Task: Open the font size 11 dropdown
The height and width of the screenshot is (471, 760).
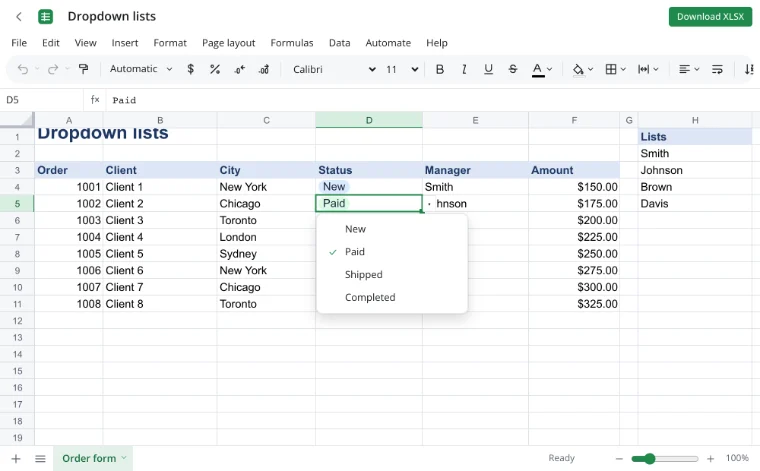Action: (x=402, y=69)
